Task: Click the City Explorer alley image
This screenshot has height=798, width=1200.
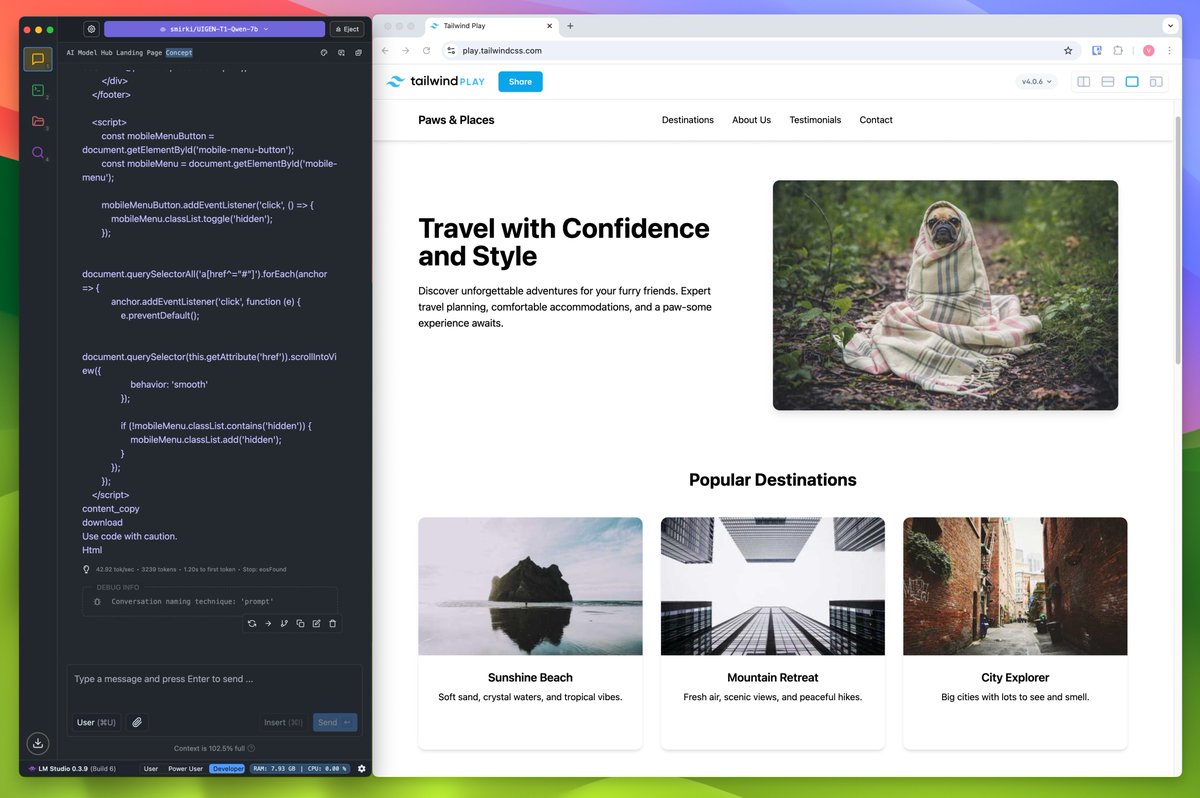Action: coord(1015,586)
